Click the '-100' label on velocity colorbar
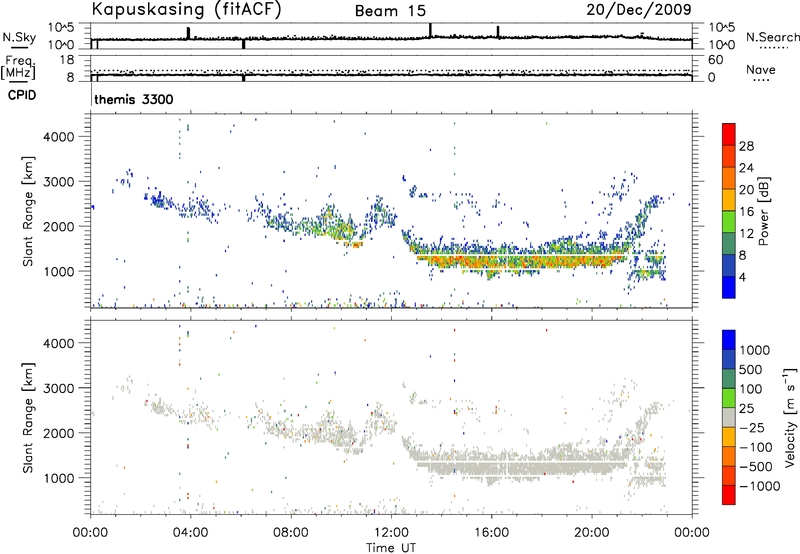800x554 pixels. pos(756,447)
